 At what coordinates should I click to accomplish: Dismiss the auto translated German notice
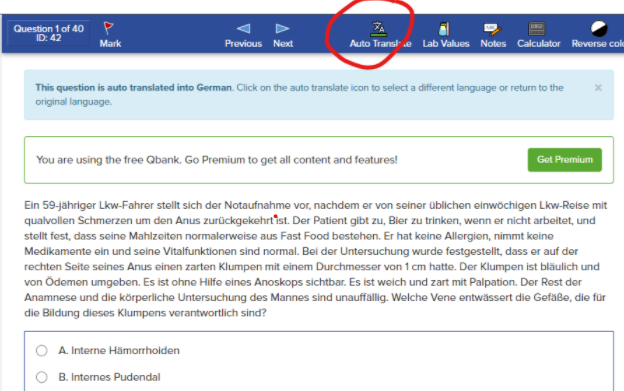[x=598, y=88]
